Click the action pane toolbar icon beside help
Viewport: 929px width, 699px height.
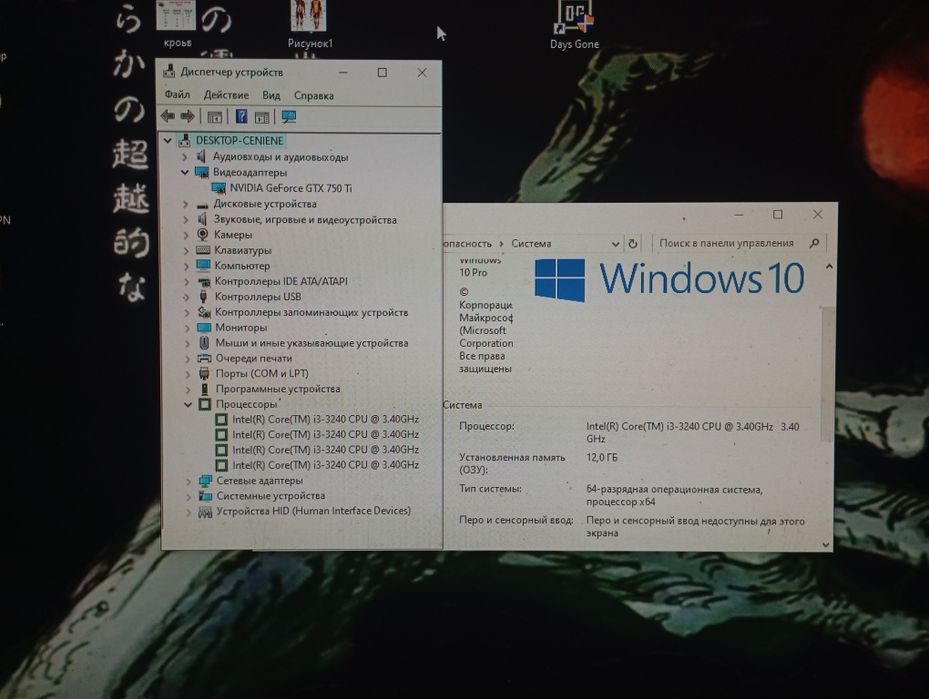click(x=262, y=117)
